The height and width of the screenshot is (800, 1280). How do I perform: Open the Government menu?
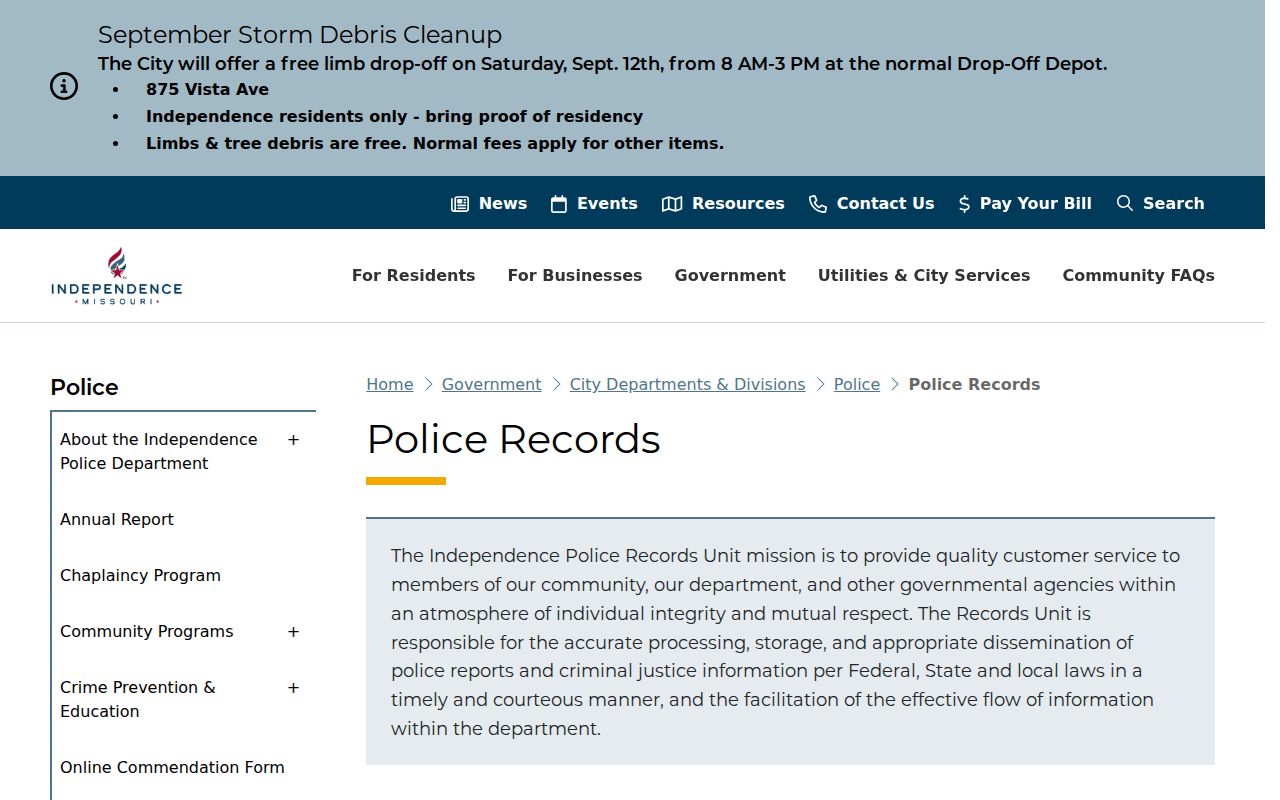730,275
